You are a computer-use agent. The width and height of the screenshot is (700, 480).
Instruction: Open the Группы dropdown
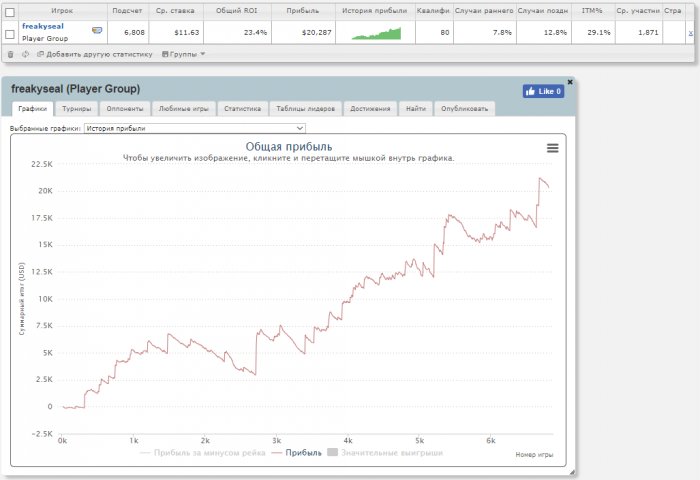(183, 54)
